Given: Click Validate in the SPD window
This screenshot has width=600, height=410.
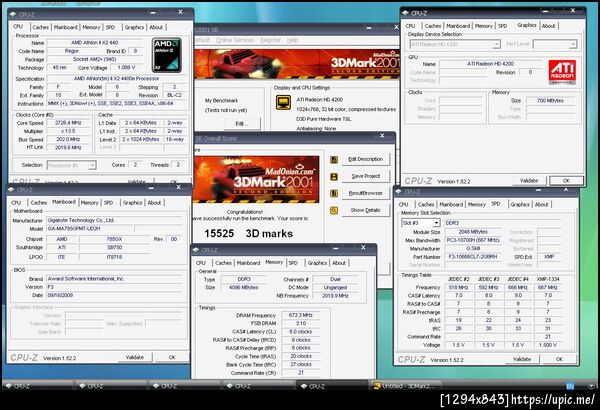Looking at the screenshot, I should point(522,359).
